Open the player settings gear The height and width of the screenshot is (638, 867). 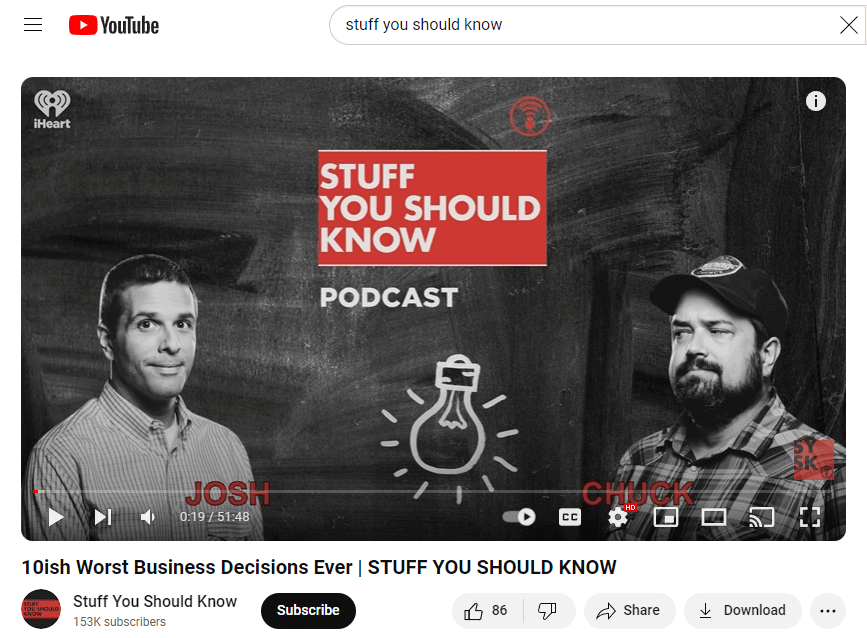tap(618, 517)
